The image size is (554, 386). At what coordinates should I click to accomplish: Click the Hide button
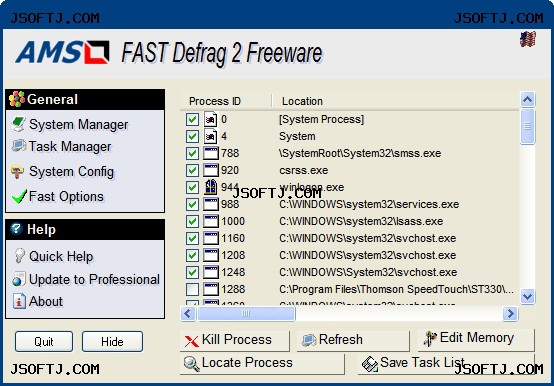click(x=112, y=342)
